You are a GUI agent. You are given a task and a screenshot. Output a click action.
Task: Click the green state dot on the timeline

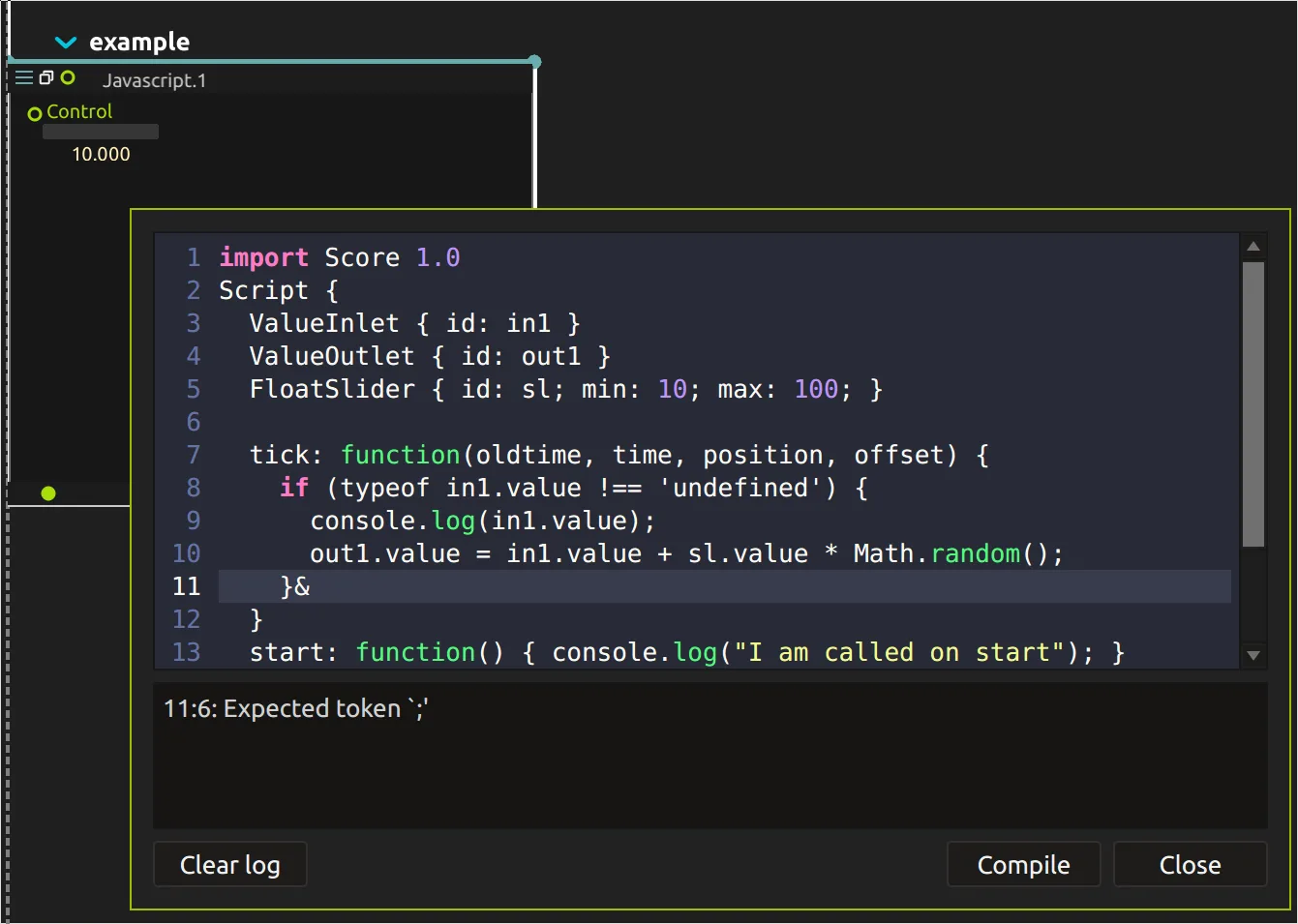(x=48, y=493)
